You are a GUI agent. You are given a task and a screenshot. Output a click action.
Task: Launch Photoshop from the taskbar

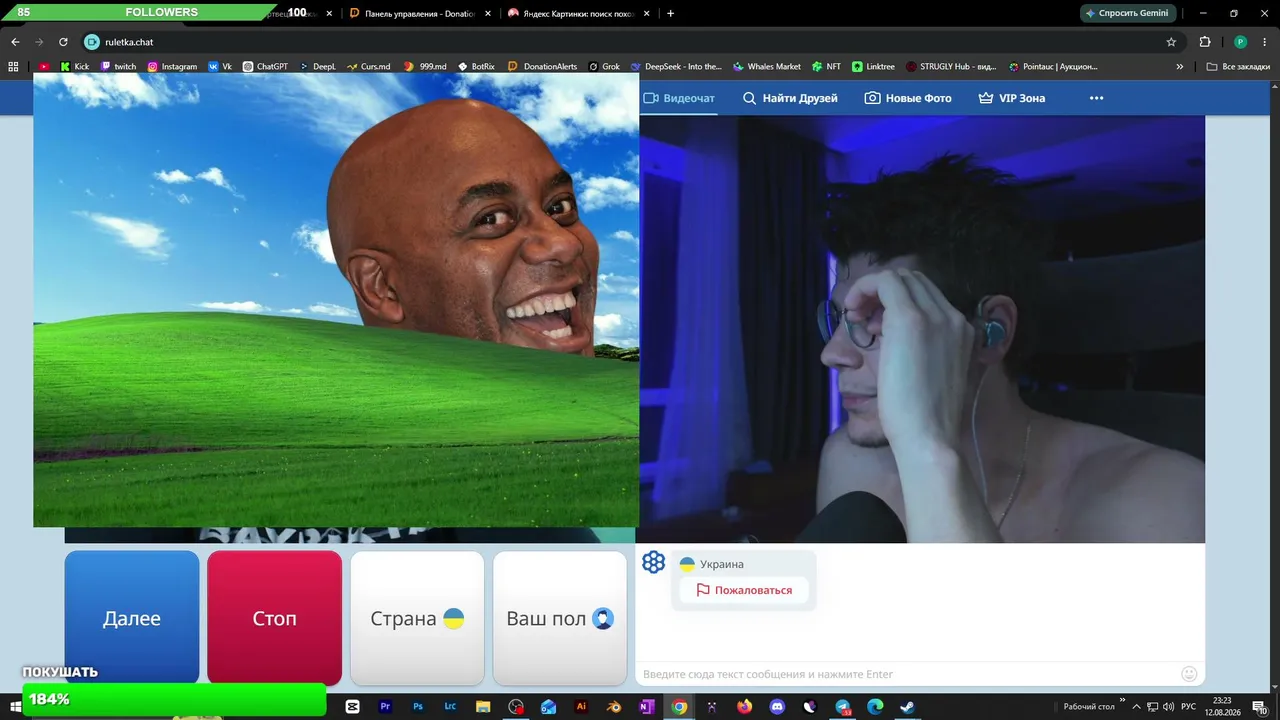click(x=418, y=707)
